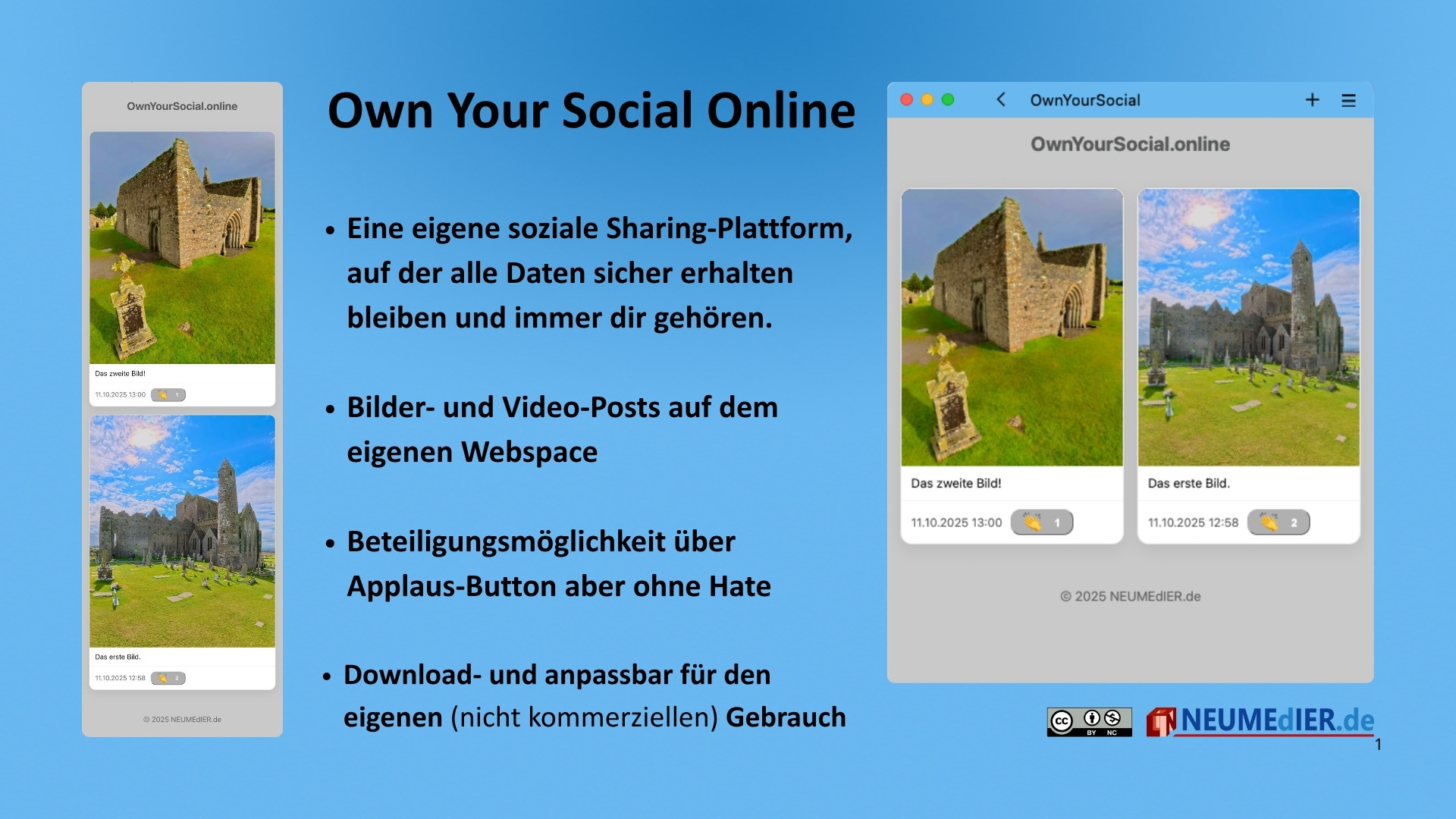Click the plus icon to add post
This screenshot has height=819, width=1456.
click(1313, 100)
